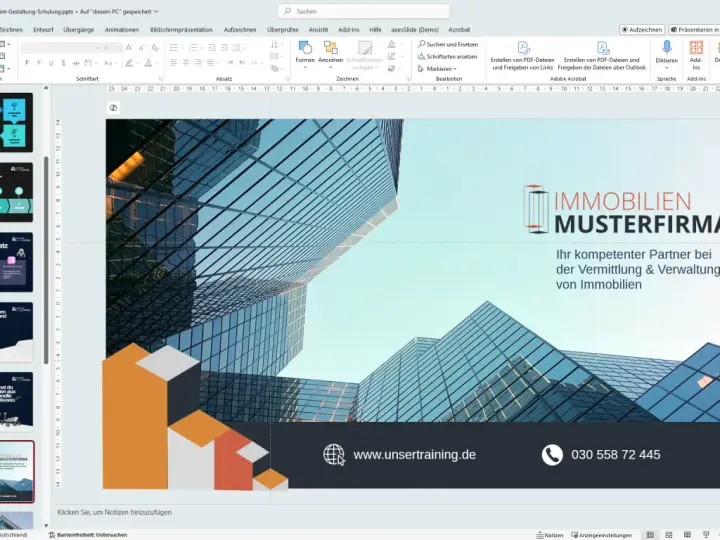Select the selected Musterfirma slide thumbnail
The image size is (720, 540).
[17, 472]
